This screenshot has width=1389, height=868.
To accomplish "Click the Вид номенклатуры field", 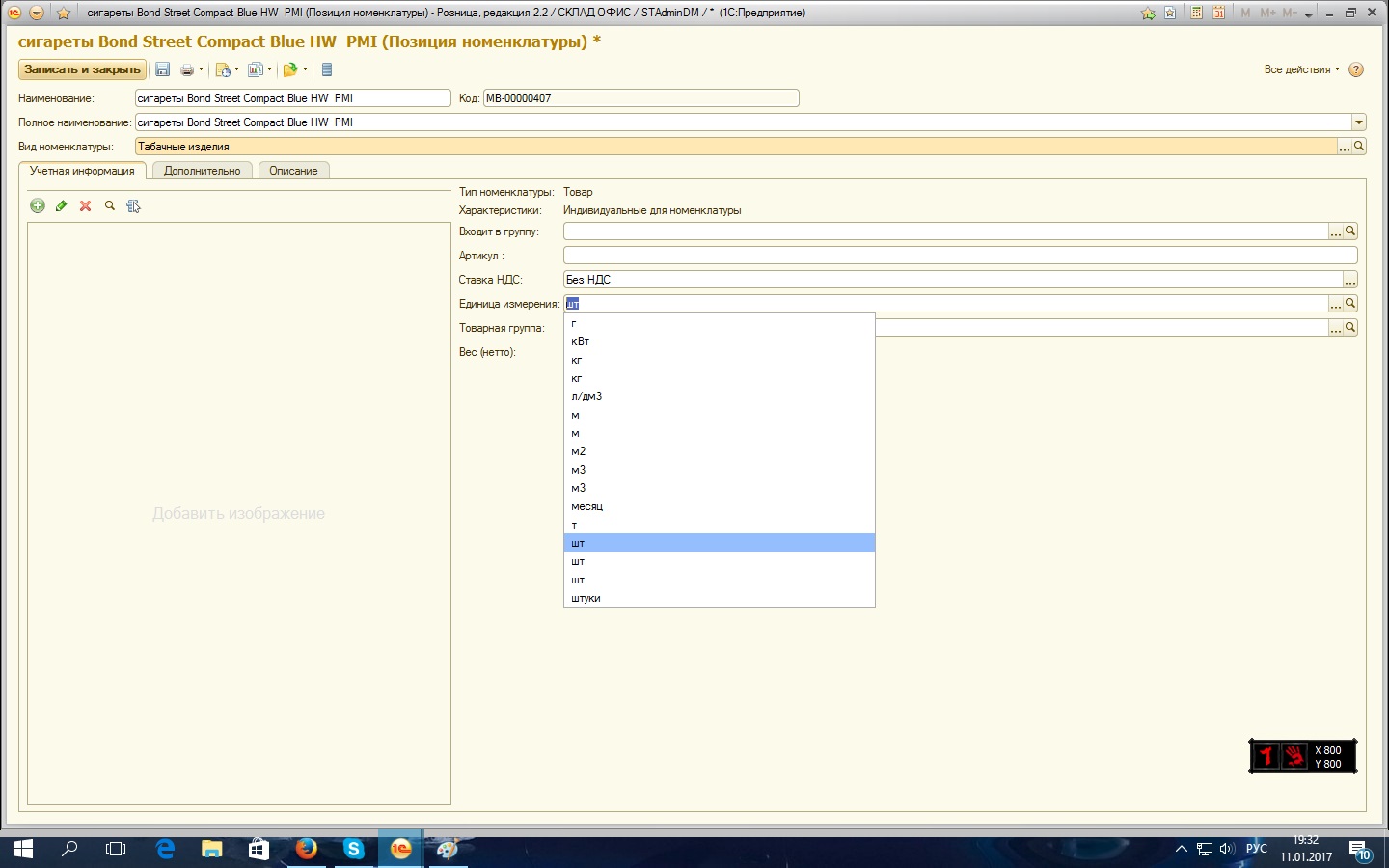I will 735,147.
